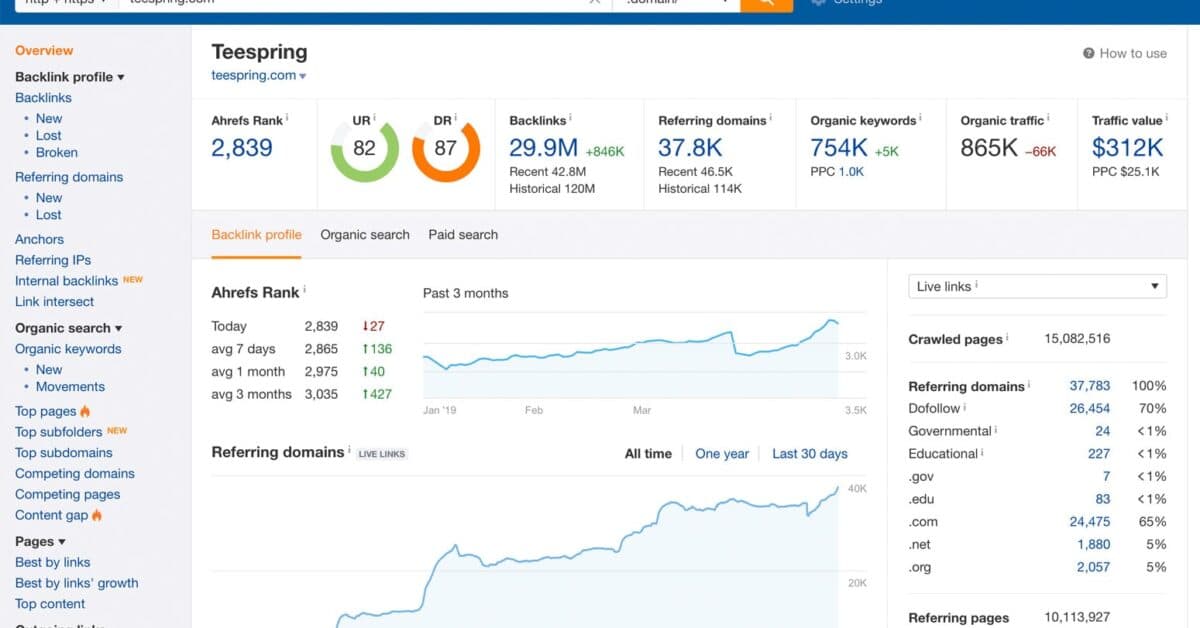Open Best by links' growth report

(x=77, y=583)
